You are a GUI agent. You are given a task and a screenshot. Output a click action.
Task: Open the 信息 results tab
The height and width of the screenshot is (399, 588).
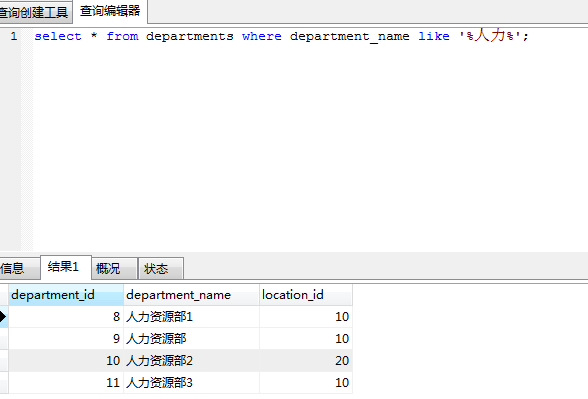pos(19,268)
